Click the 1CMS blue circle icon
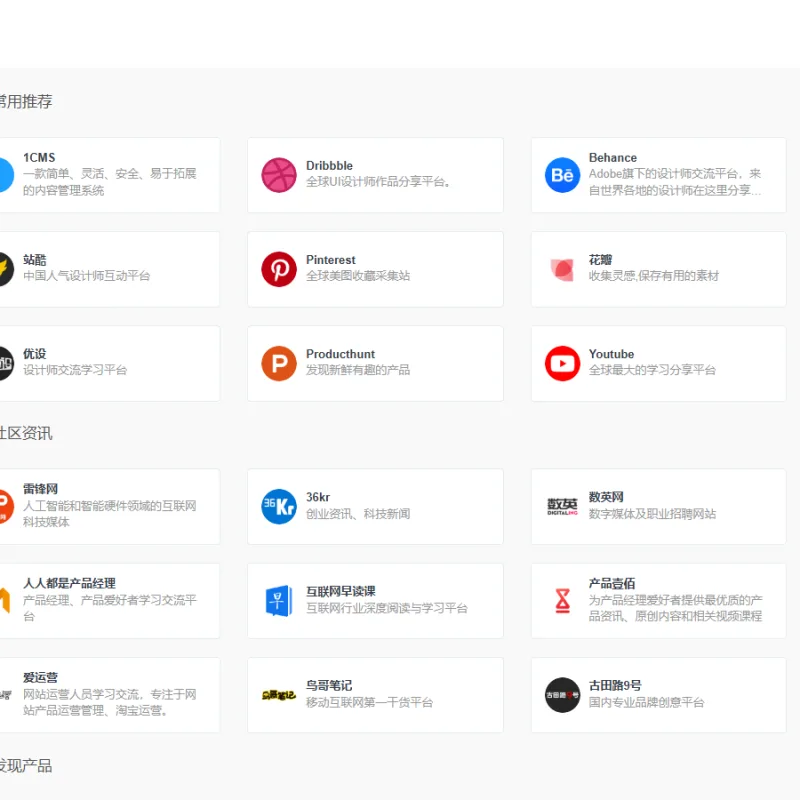The image size is (800, 800). 6,175
